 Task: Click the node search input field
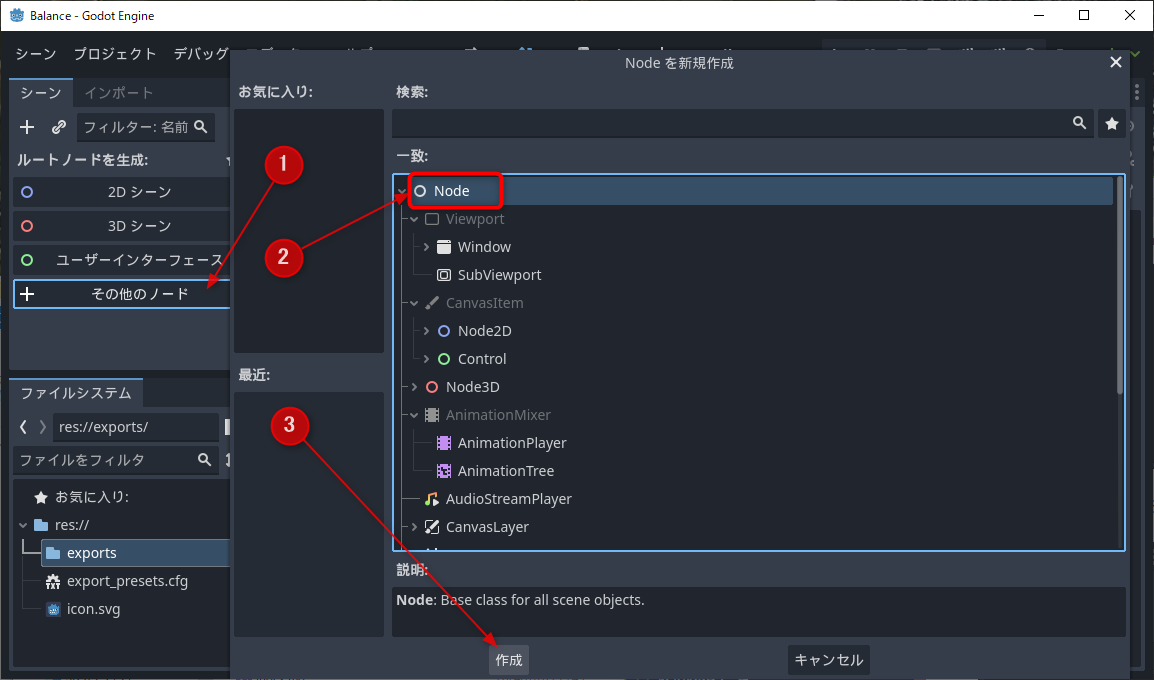pyautogui.click(x=730, y=123)
